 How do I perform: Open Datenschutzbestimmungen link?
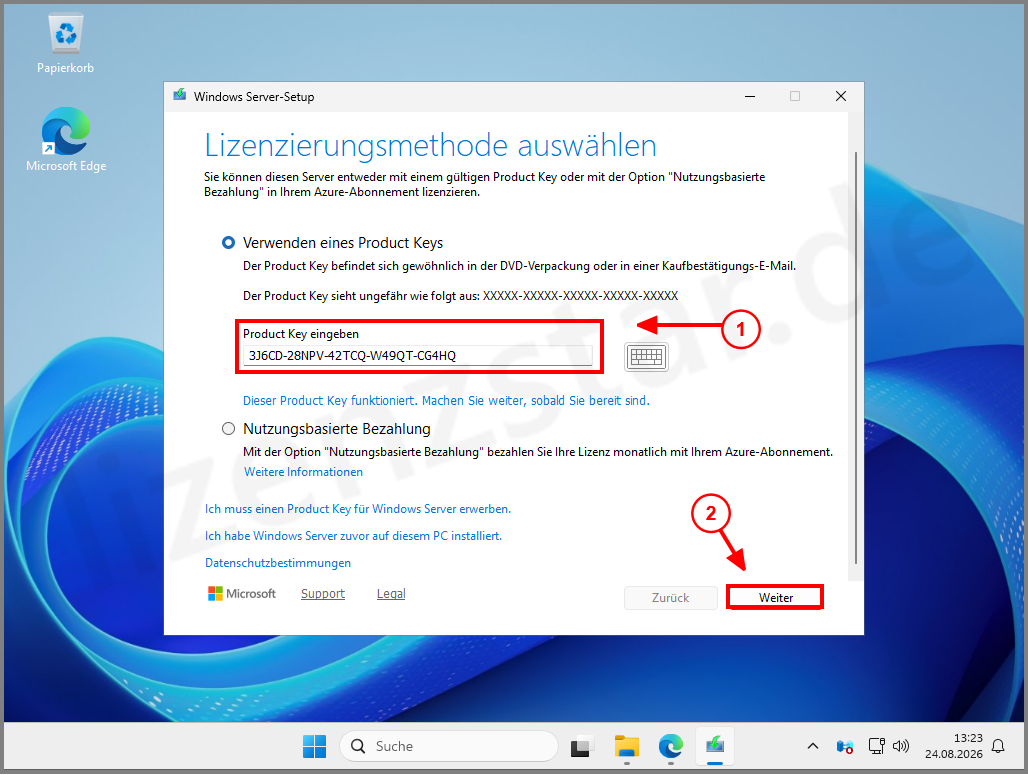pos(278,563)
